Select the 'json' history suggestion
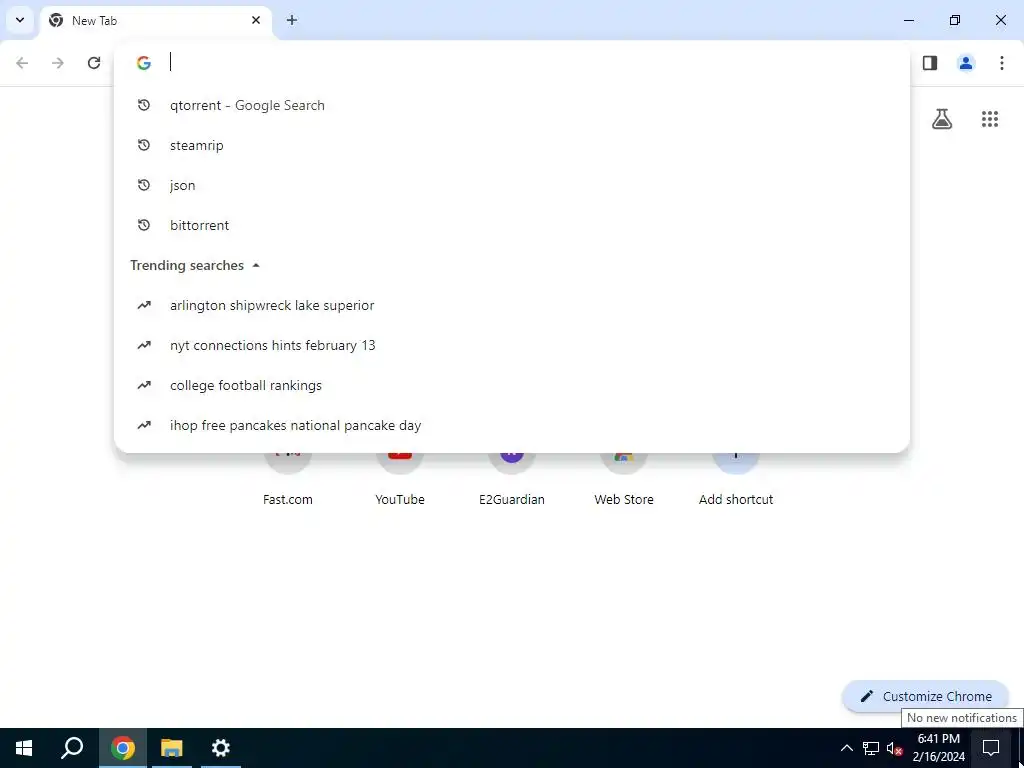Screen dimensions: 1024x768 pyautogui.click(x=511, y=185)
